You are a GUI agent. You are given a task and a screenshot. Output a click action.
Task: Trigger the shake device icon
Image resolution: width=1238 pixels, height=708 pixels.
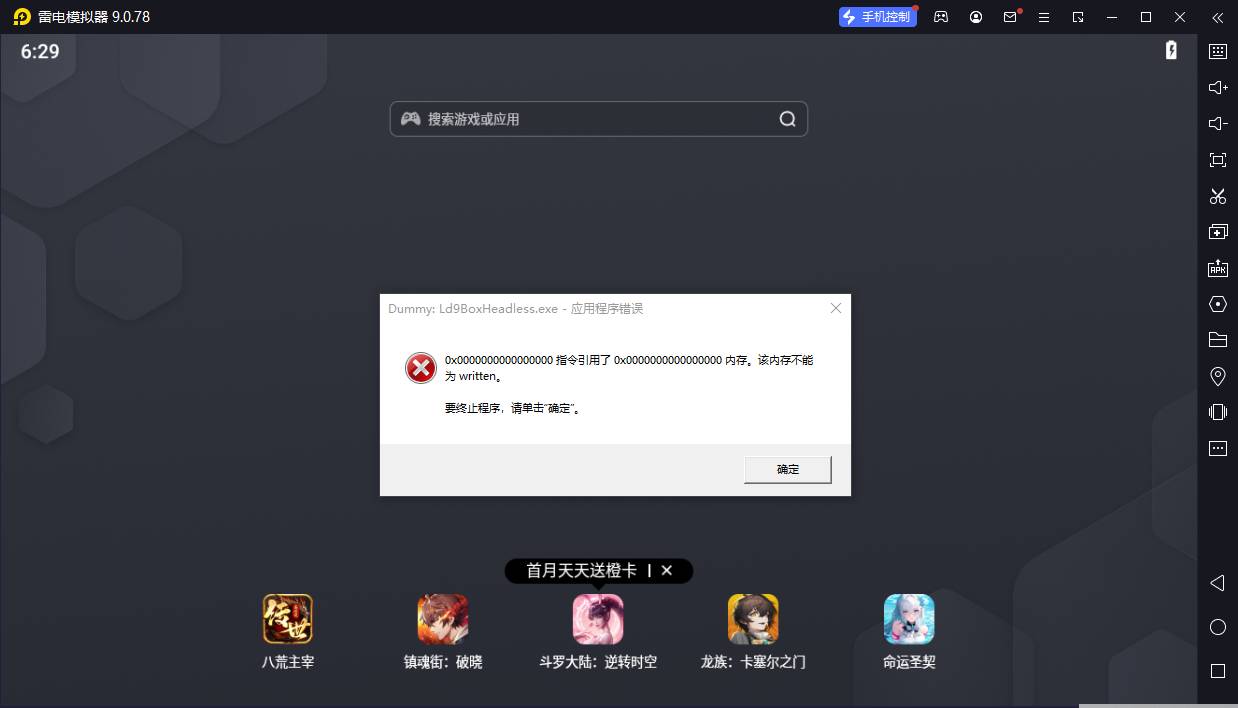click(x=1218, y=412)
